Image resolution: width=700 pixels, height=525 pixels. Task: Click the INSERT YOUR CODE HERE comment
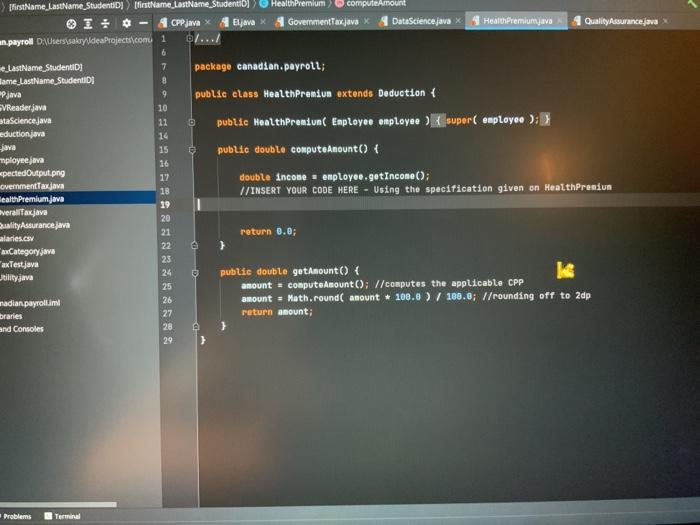tap(425, 189)
